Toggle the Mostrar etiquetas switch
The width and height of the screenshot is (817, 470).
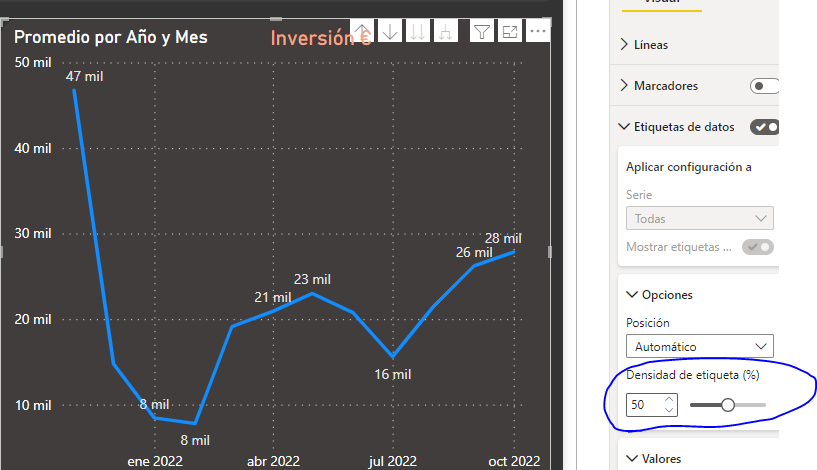758,247
